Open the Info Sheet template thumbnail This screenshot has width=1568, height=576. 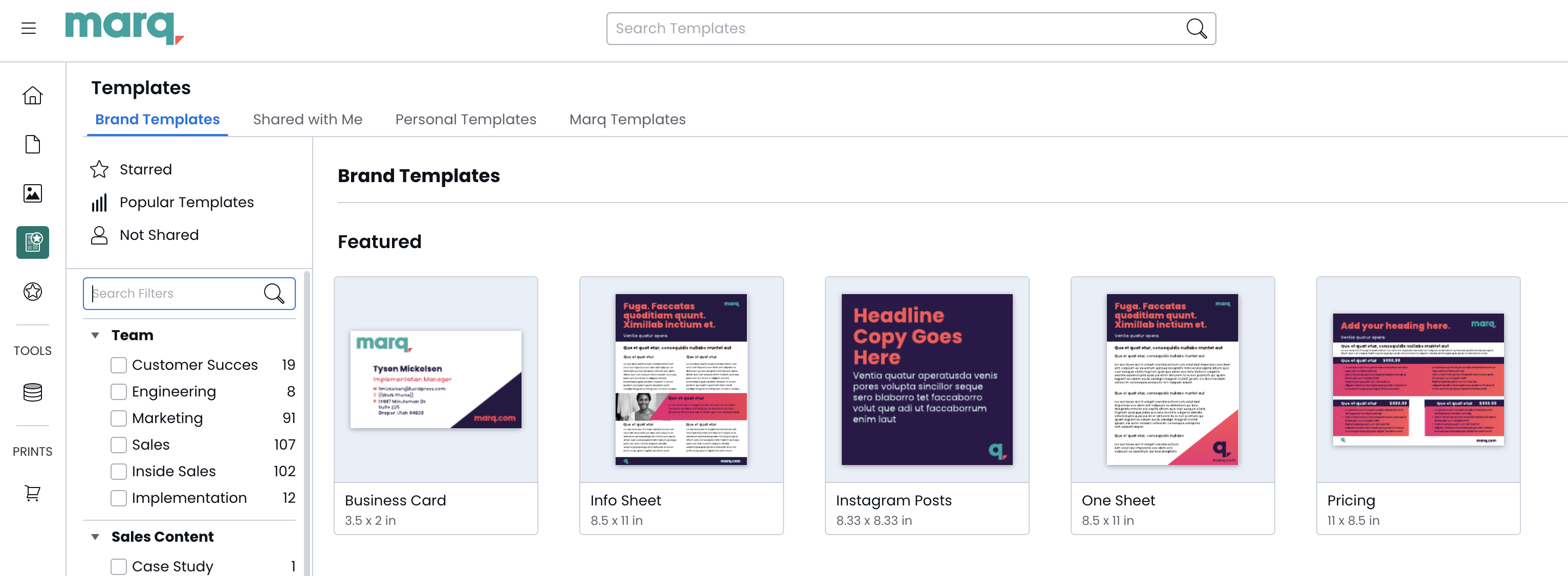[681, 380]
